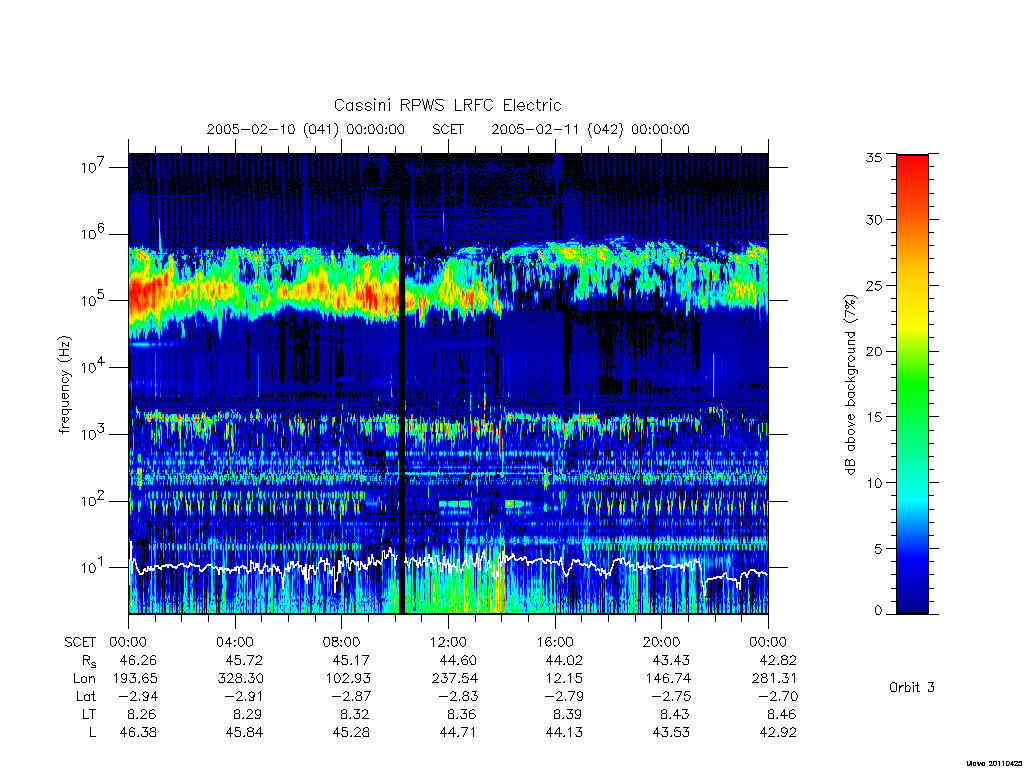Screen dimensions: 1024x768
Task: Click the 'Orbit 3' label
Action: point(912,688)
